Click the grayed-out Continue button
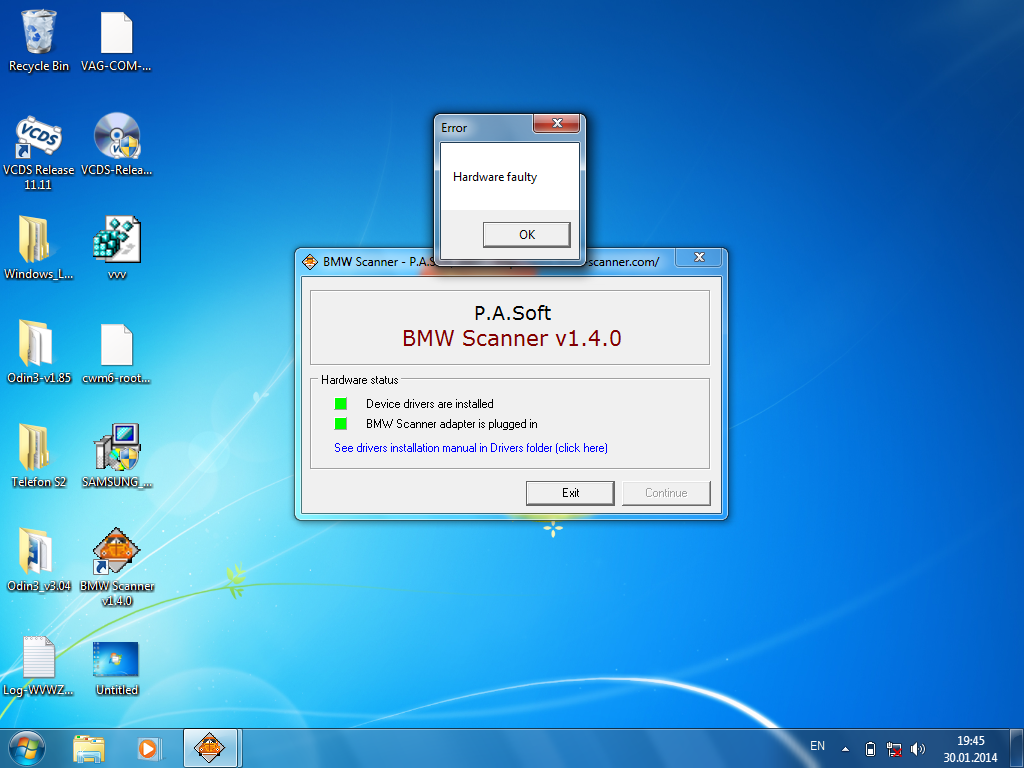 click(666, 493)
